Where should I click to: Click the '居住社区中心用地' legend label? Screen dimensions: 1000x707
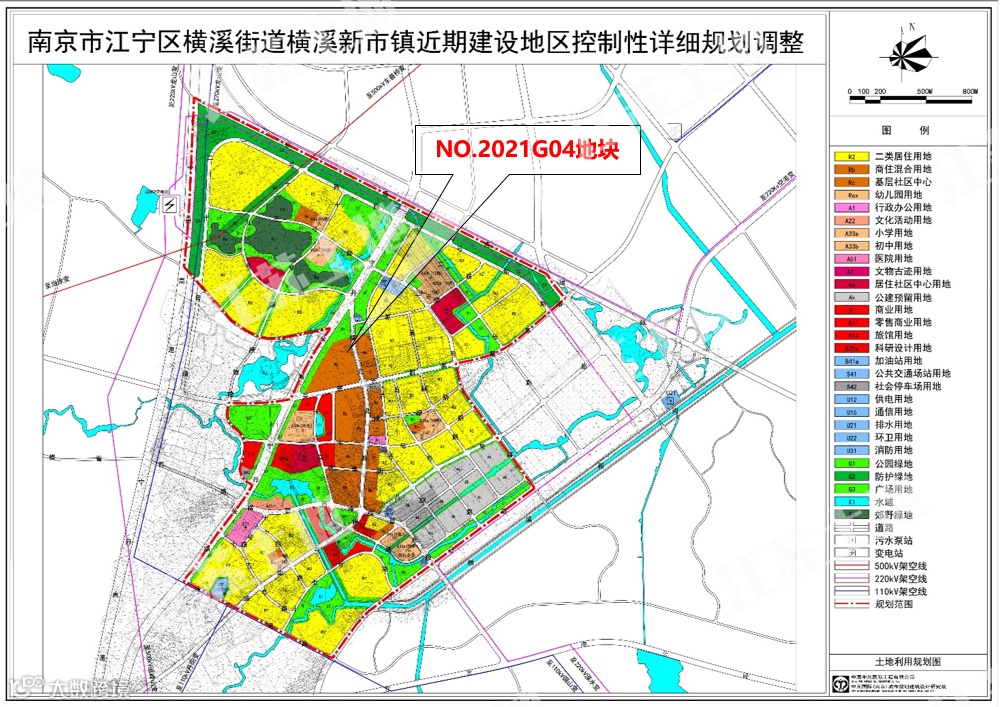913,284
